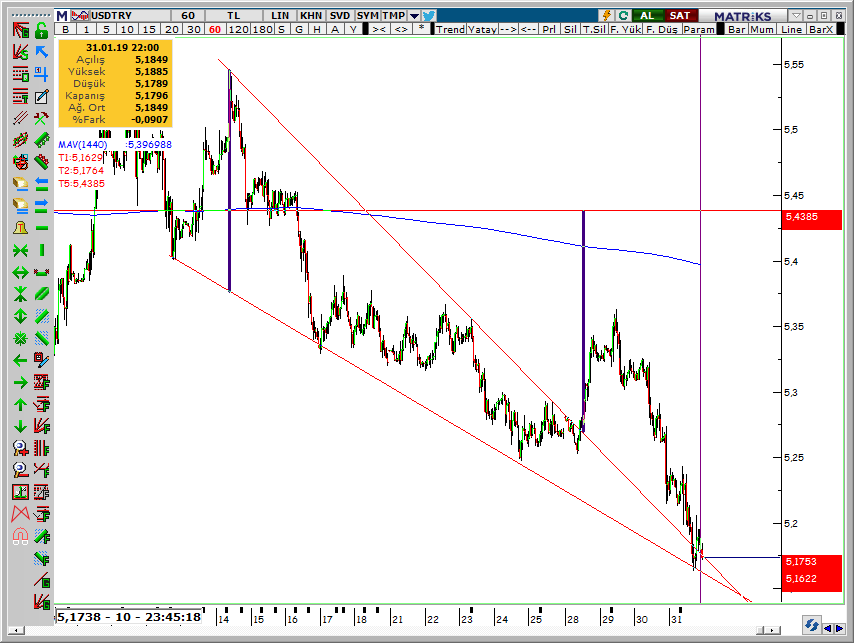Click the Prl button

(549, 29)
